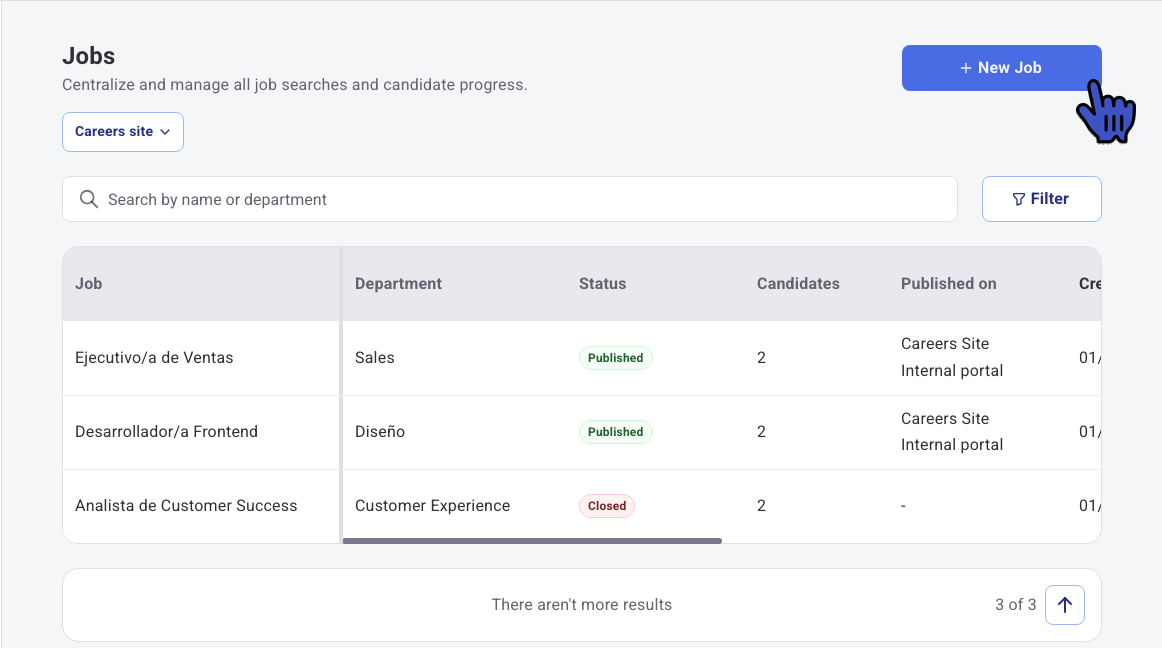Open the Filter button
This screenshot has height=648, width=1162.
[x=1041, y=199]
